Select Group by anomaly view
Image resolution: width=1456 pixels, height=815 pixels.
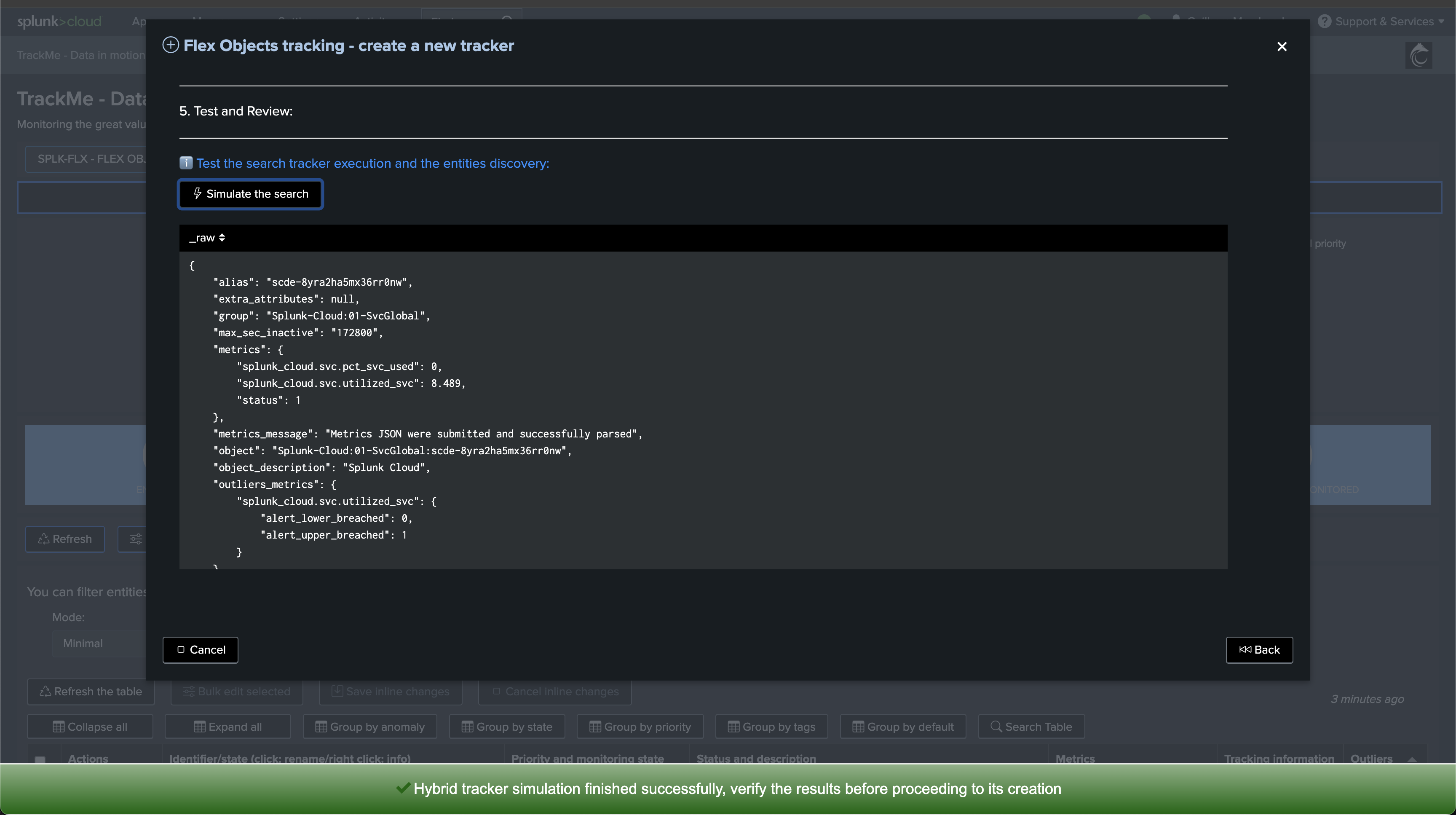369,727
